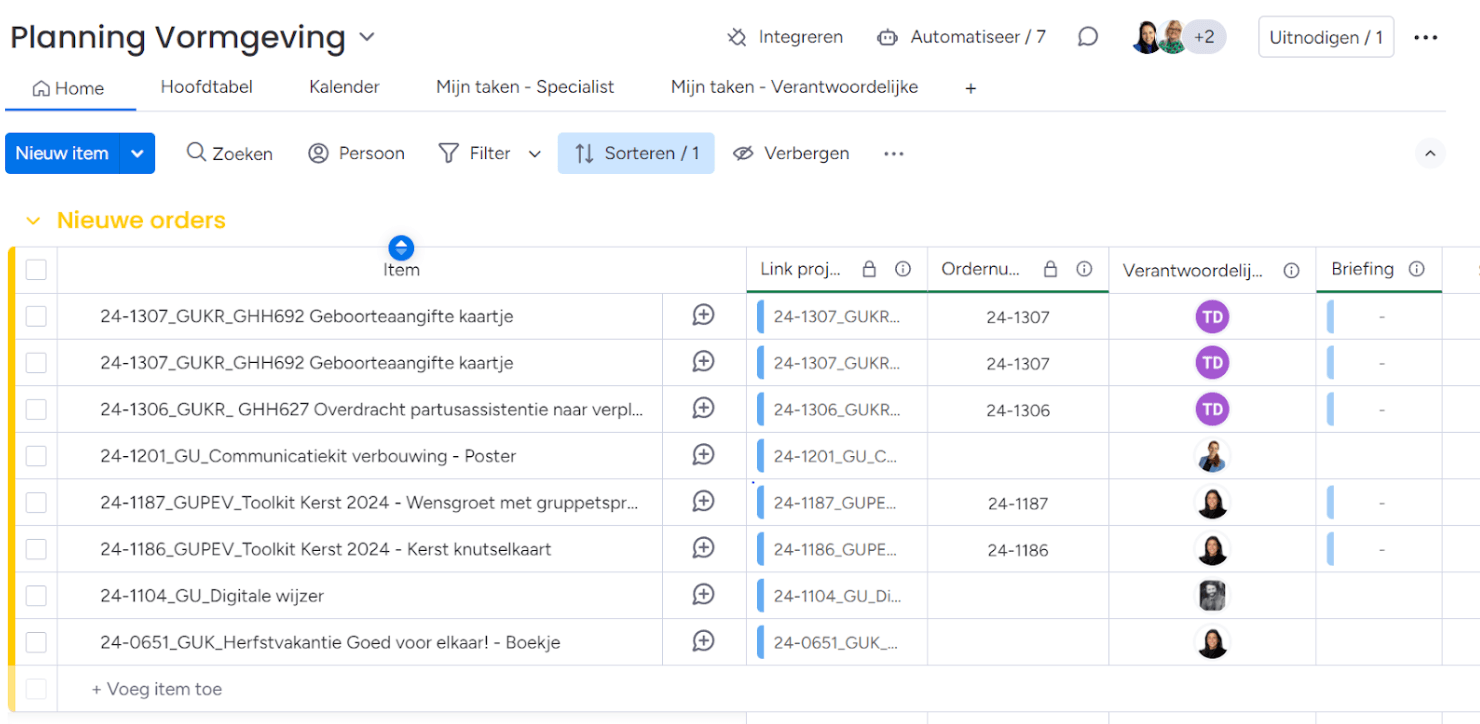Open TD's avatar in the Verantwoordelijke column
This screenshot has height=724, width=1480.
[x=1211, y=315]
